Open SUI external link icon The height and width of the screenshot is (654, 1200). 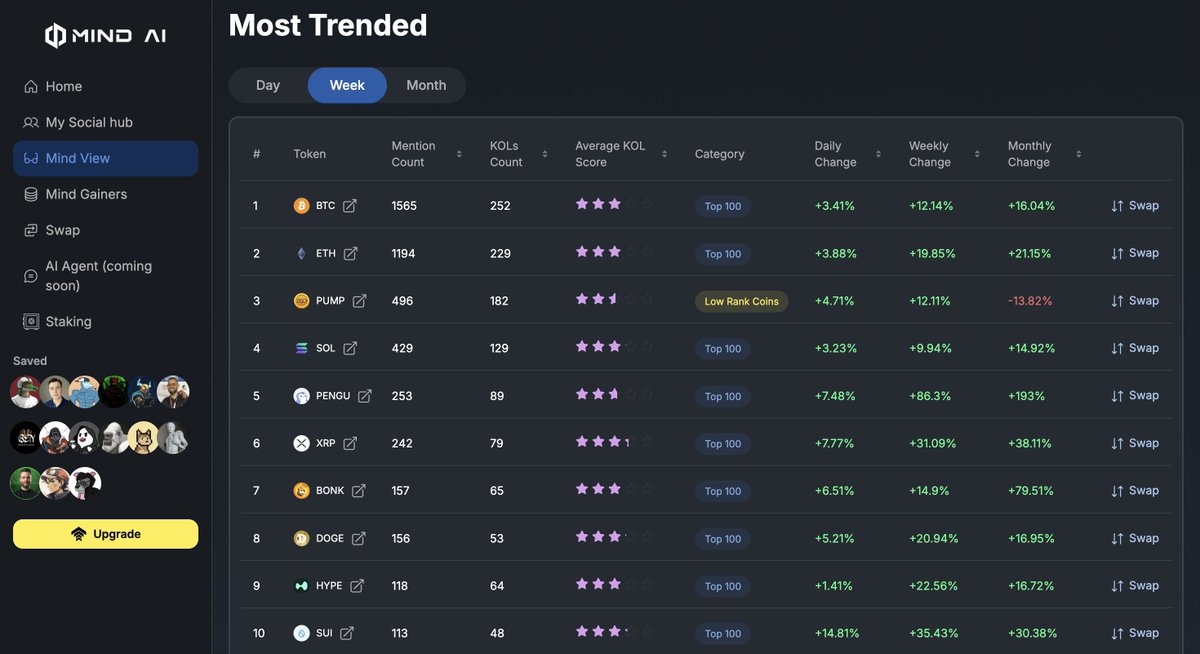point(347,634)
